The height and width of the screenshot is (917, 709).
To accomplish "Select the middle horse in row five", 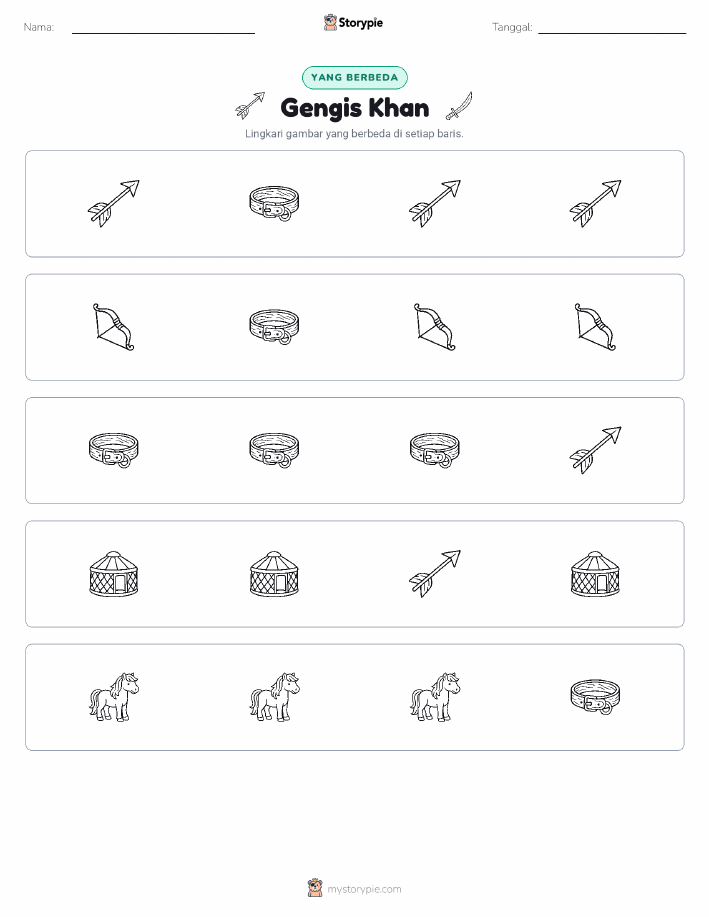I will coord(274,697).
